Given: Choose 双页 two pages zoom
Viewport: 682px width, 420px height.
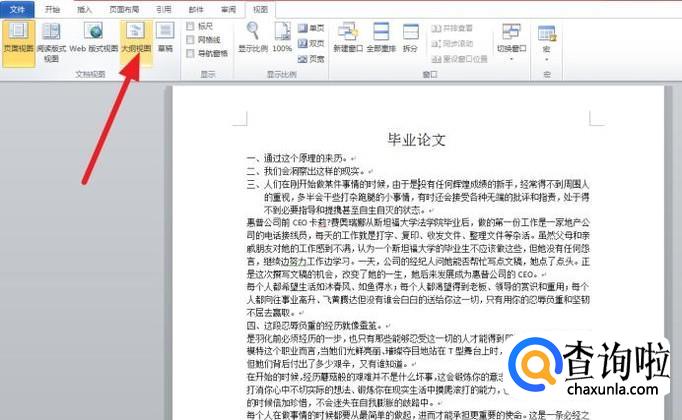Looking at the screenshot, I should pyautogui.click(x=311, y=43).
